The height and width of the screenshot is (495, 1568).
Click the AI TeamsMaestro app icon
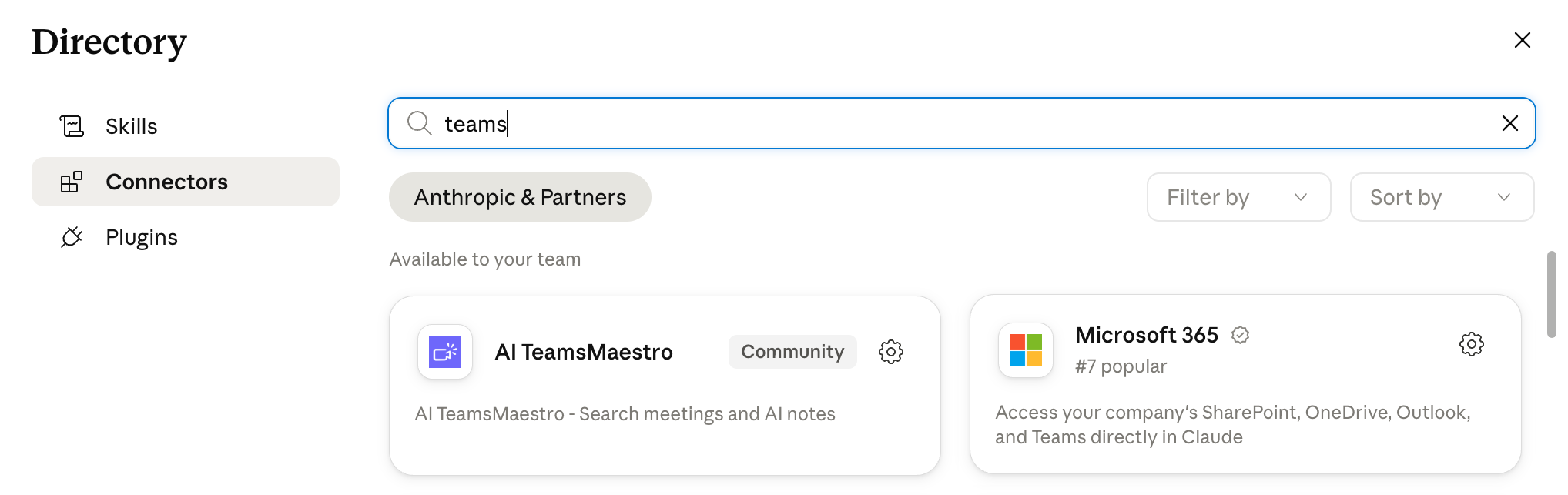point(445,352)
